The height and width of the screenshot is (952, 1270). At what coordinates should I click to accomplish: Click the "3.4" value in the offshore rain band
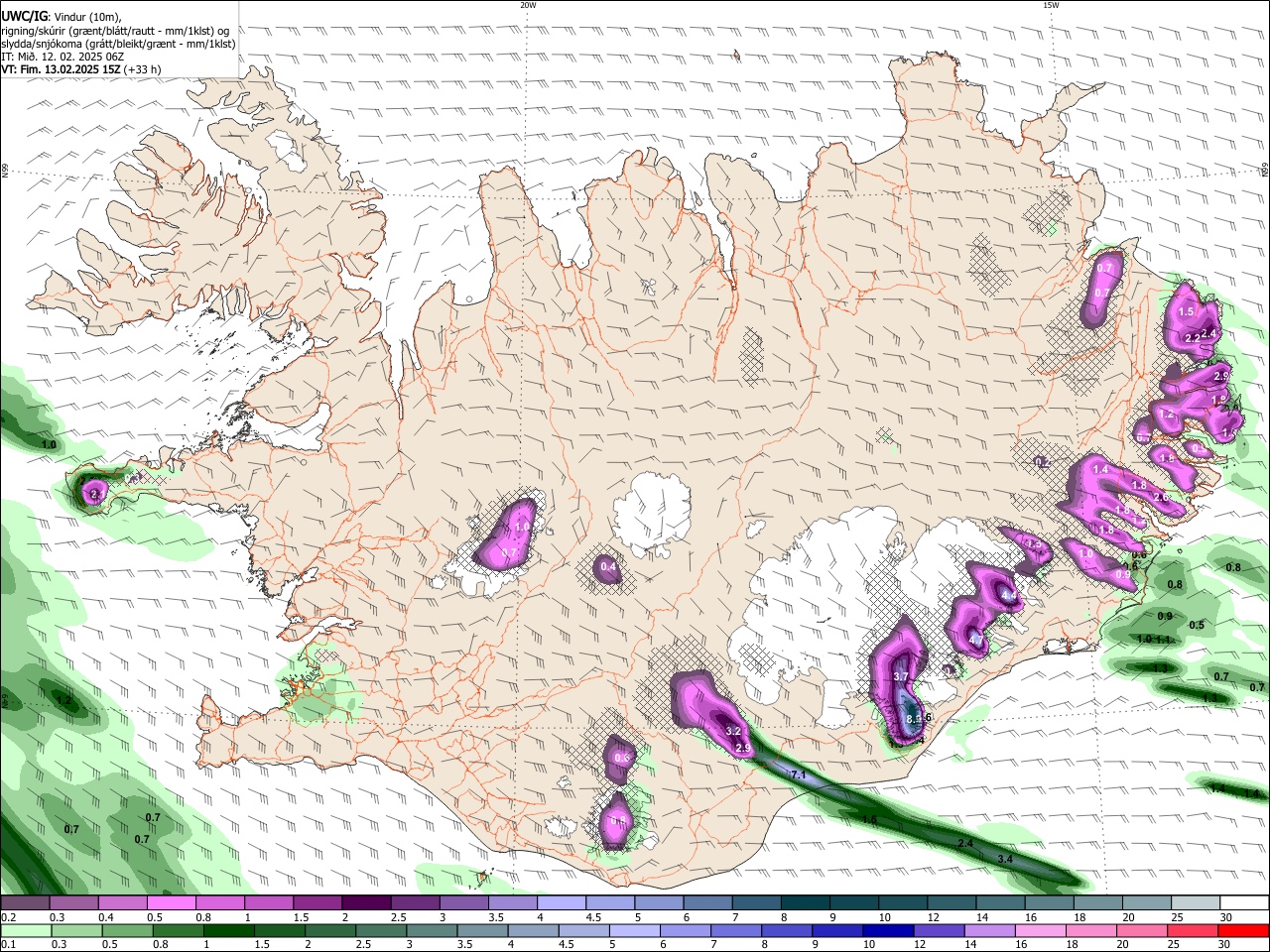(1004, 859)
